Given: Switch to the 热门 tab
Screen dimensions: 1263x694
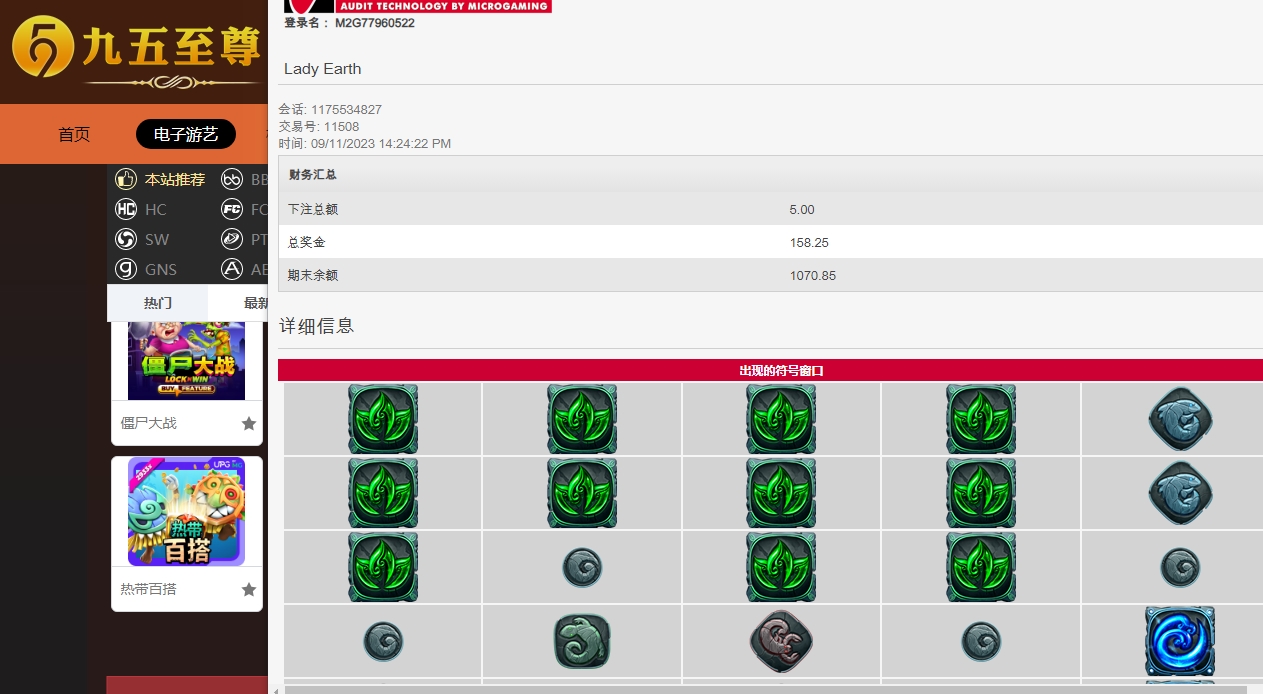Looking at the screenshot, I should 158,303.
